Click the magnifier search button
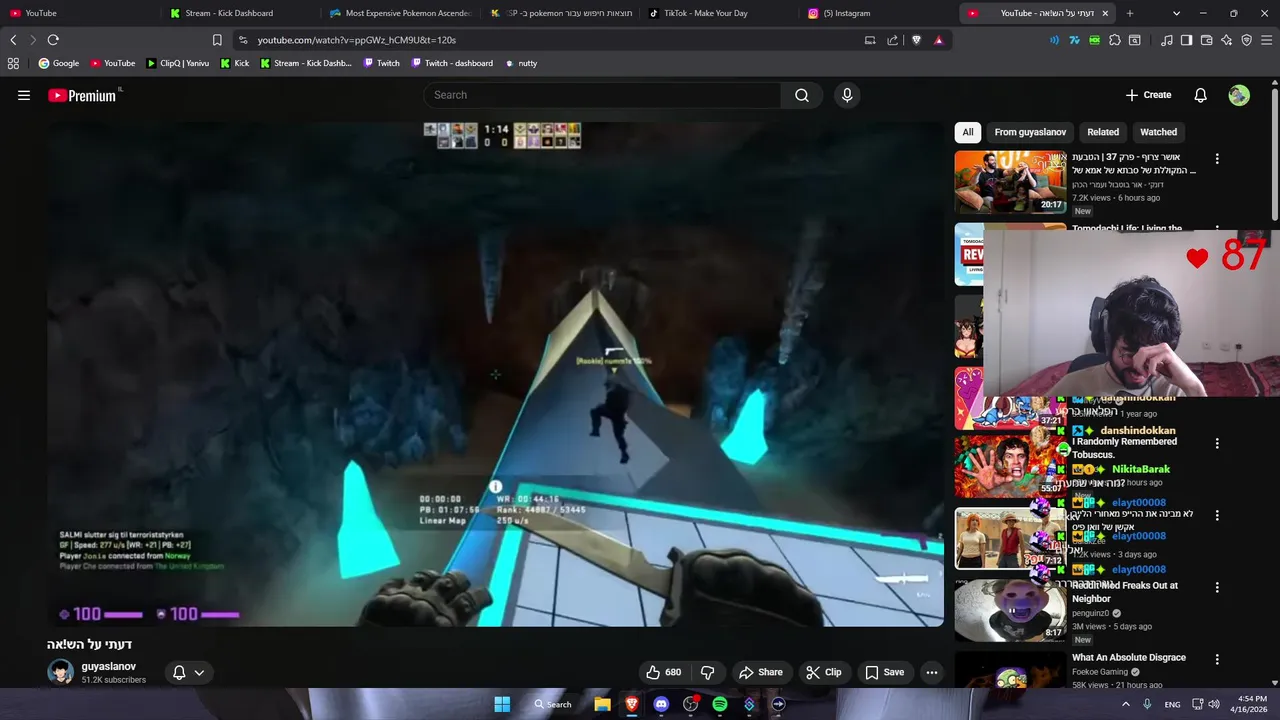1280x720 pixels. [x=802, y=95]
